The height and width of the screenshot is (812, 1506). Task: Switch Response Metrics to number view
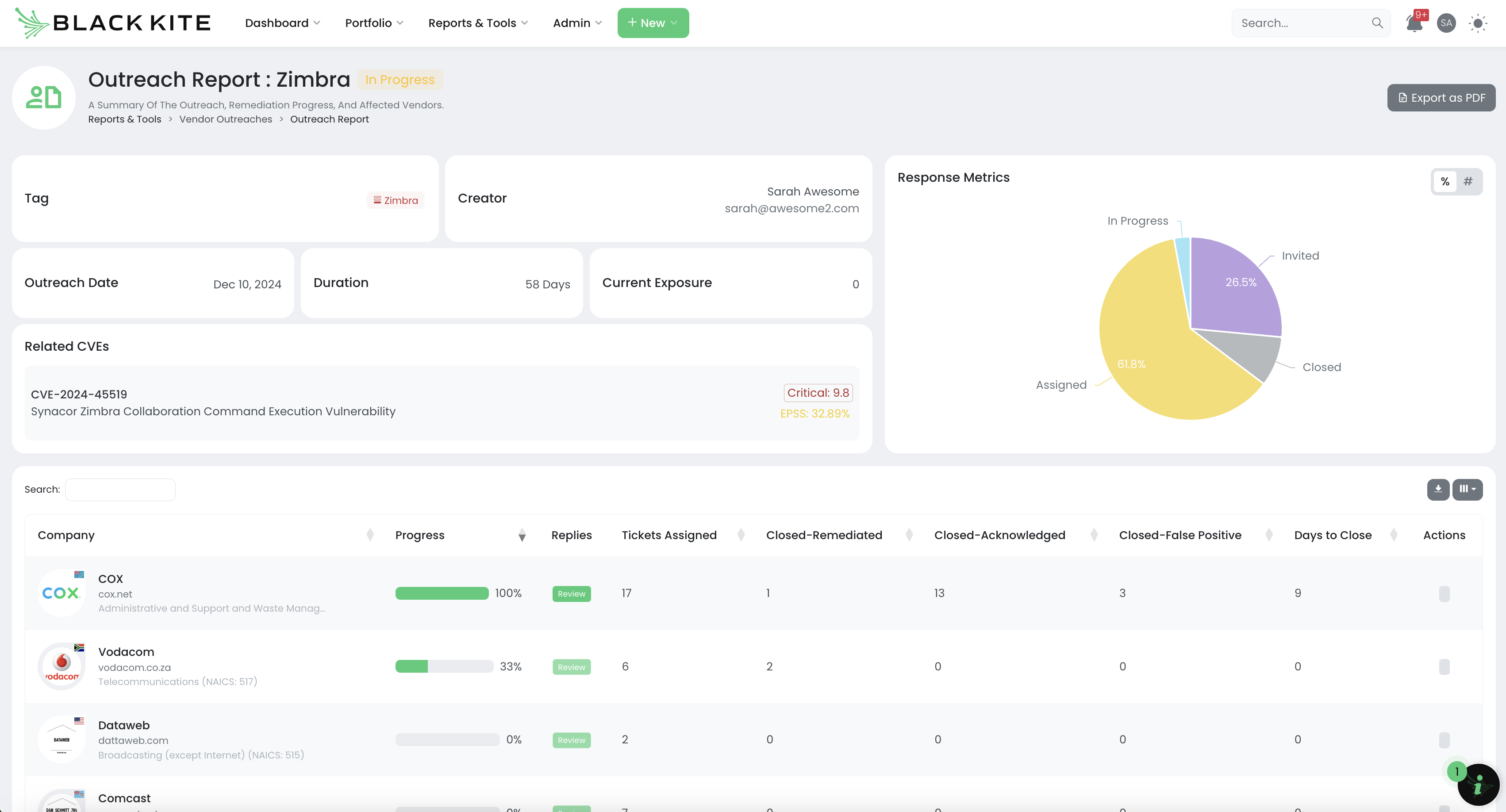coord(1468,182)
